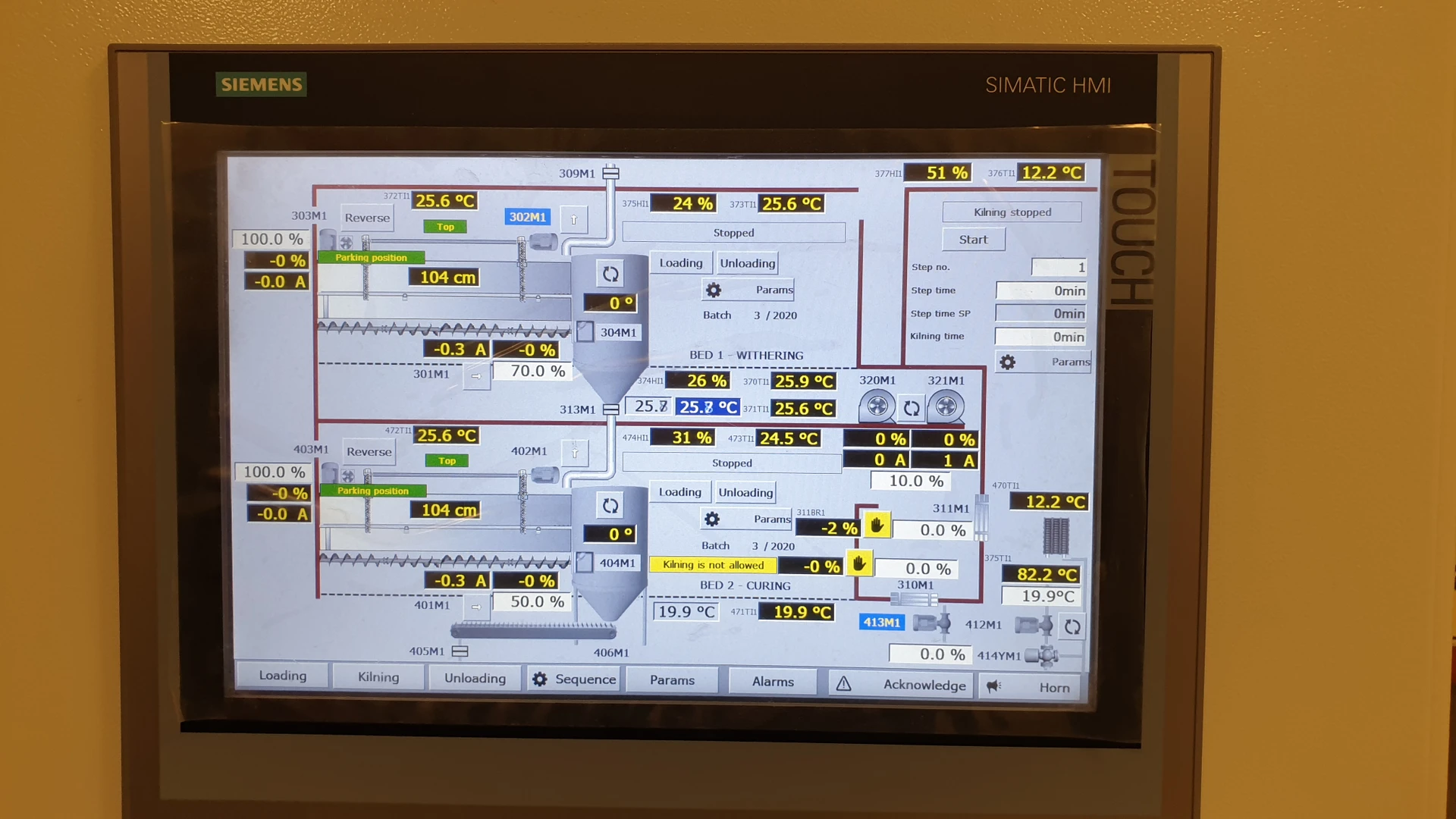Image resolution: width=1456 pixels, height=819 pixels.
Task: Toggle the 304M1 checkbox
Action: tap(585, 331)
